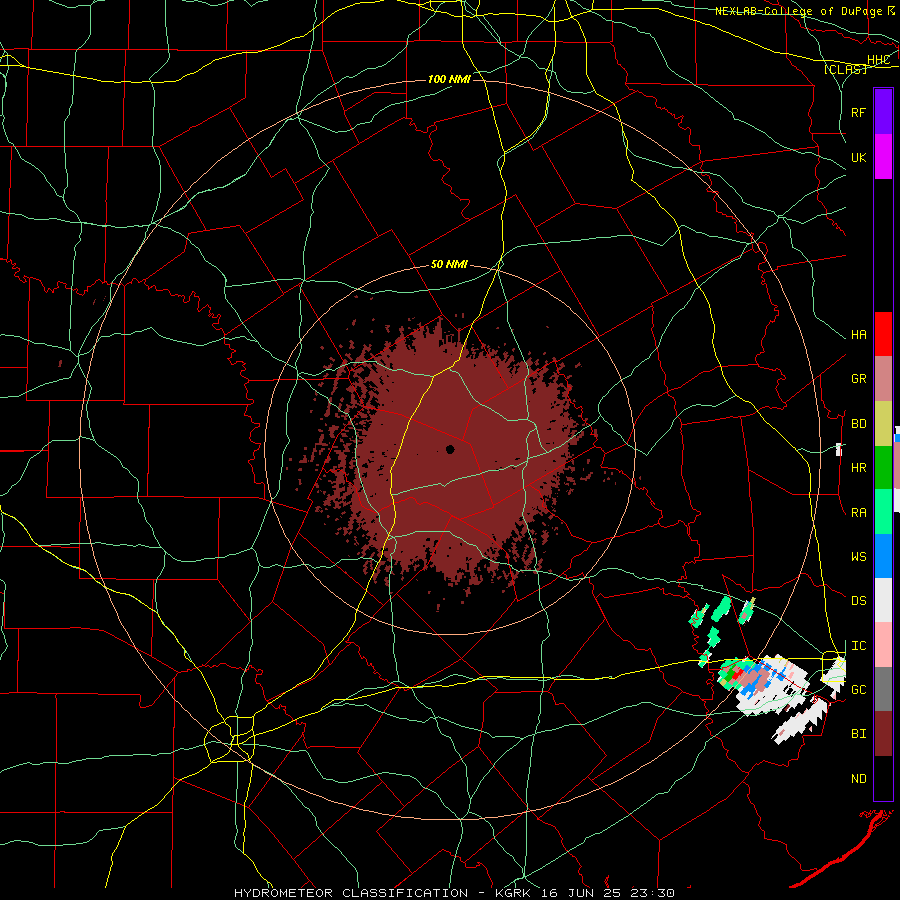Screen dimensions: 900x900
Task: Click the 23:30 timestamp text
Action: click(652, 893)
